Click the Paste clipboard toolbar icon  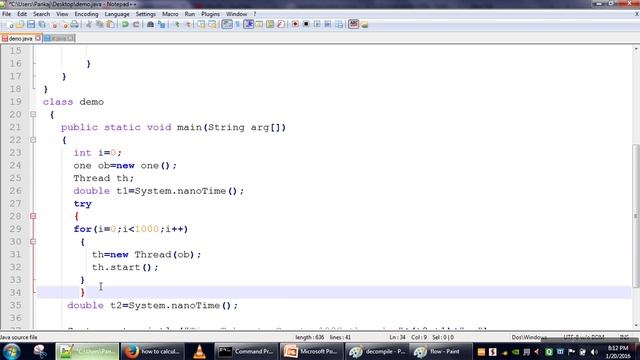[x=110, y=25]
